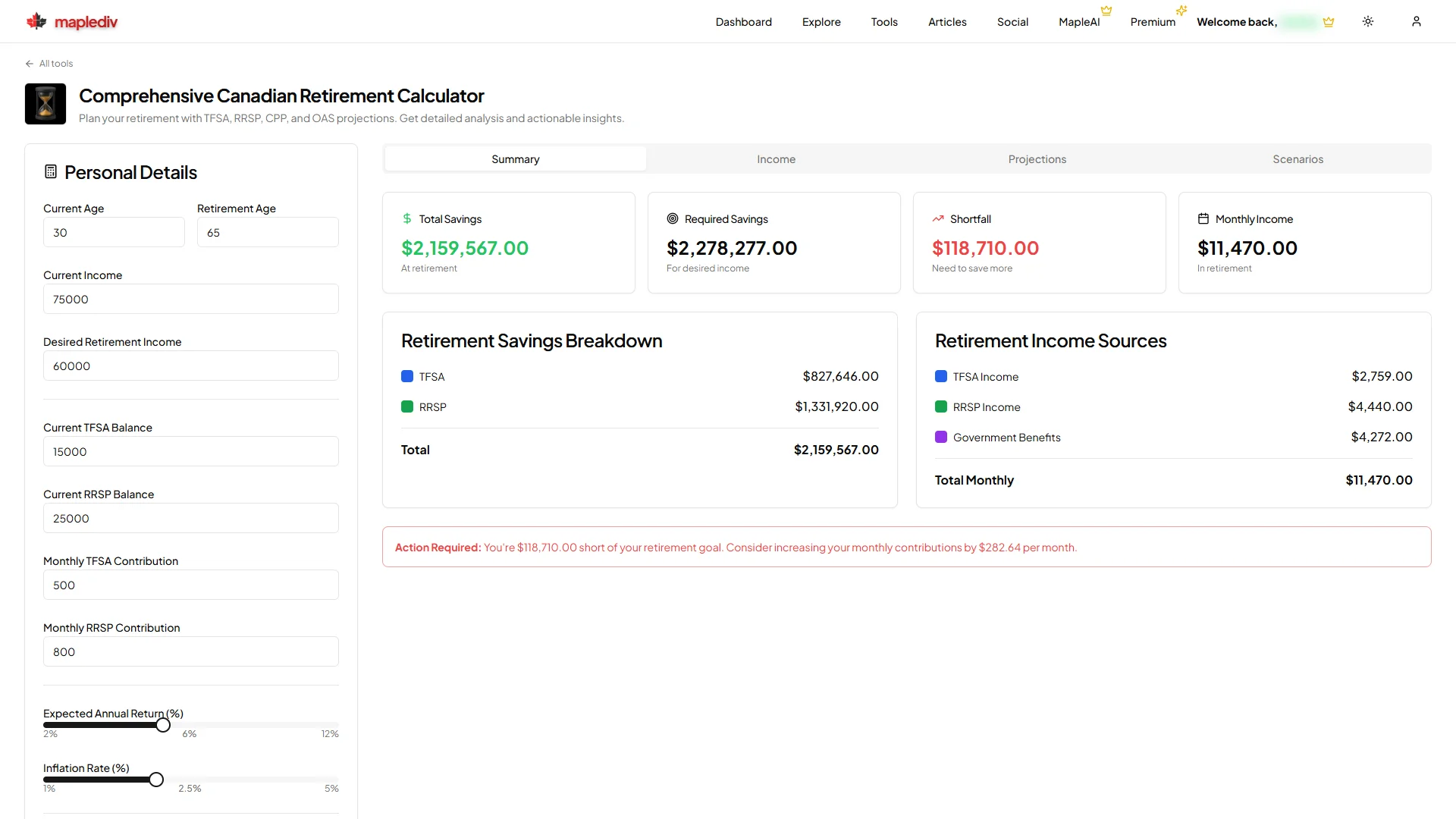Click the Current Income input field

[x=191, y=299]
